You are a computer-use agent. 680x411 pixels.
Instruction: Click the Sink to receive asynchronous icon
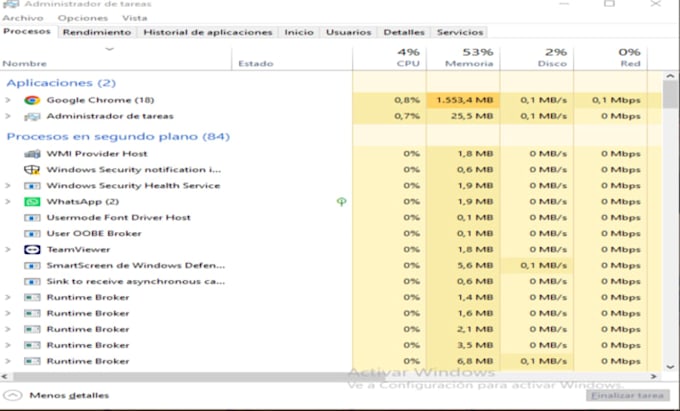tap(32, 281)
